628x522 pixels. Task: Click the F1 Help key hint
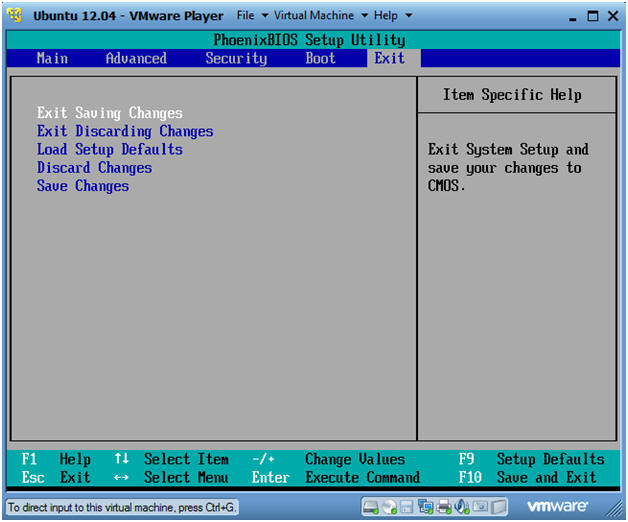[x=56, y=459]
